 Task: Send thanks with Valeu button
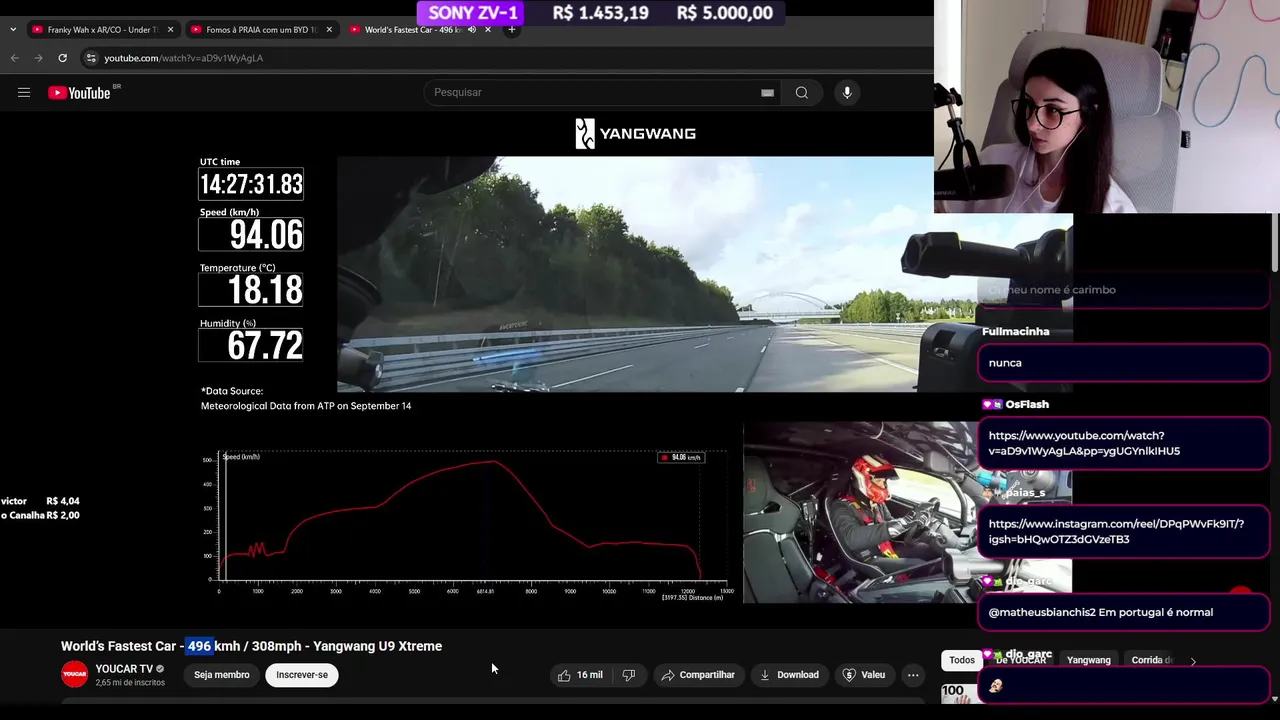[x=864, y=675]
